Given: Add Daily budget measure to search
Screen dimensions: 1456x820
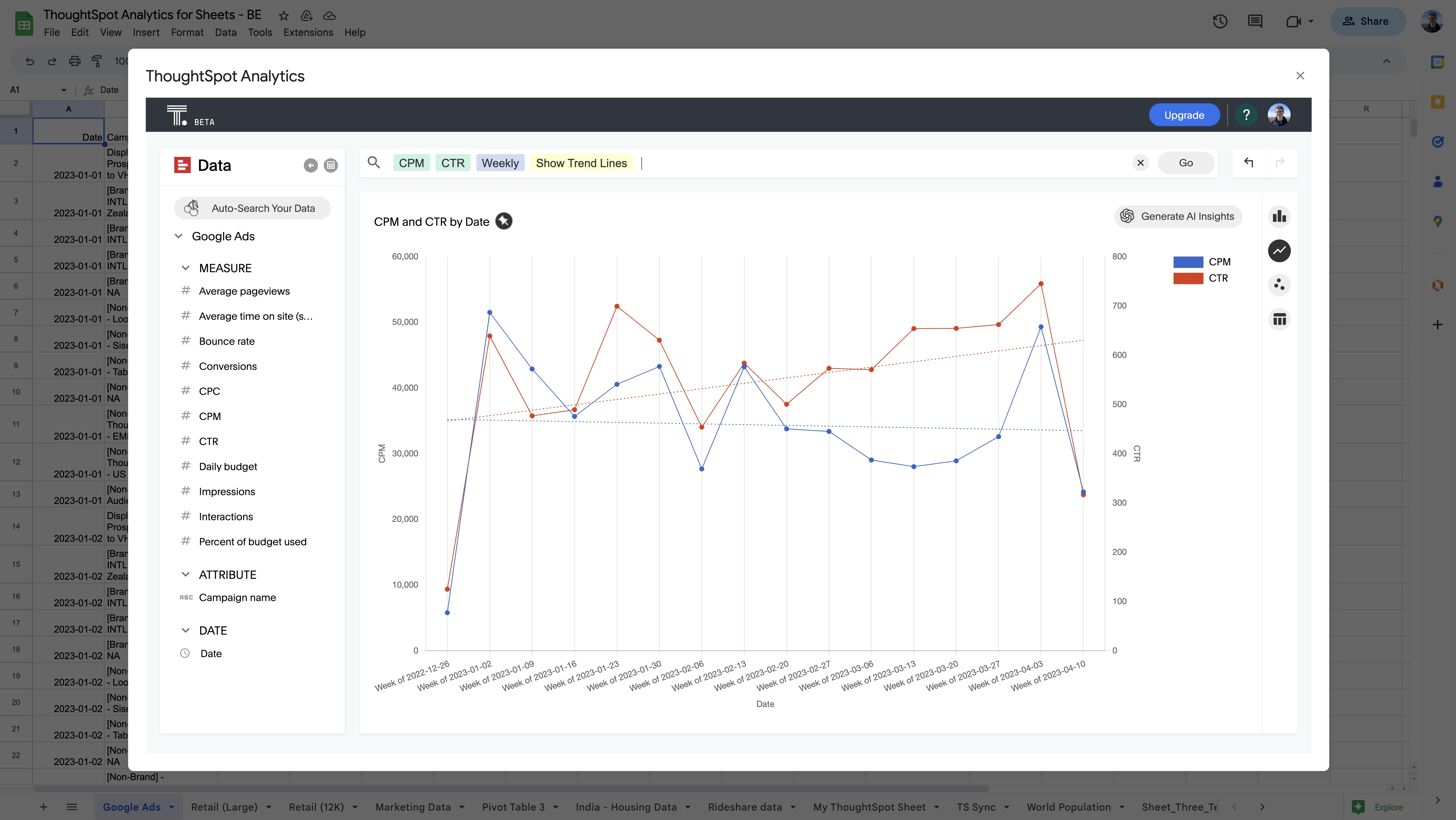Looking at the screenshot, I should [x=228, y=467].
